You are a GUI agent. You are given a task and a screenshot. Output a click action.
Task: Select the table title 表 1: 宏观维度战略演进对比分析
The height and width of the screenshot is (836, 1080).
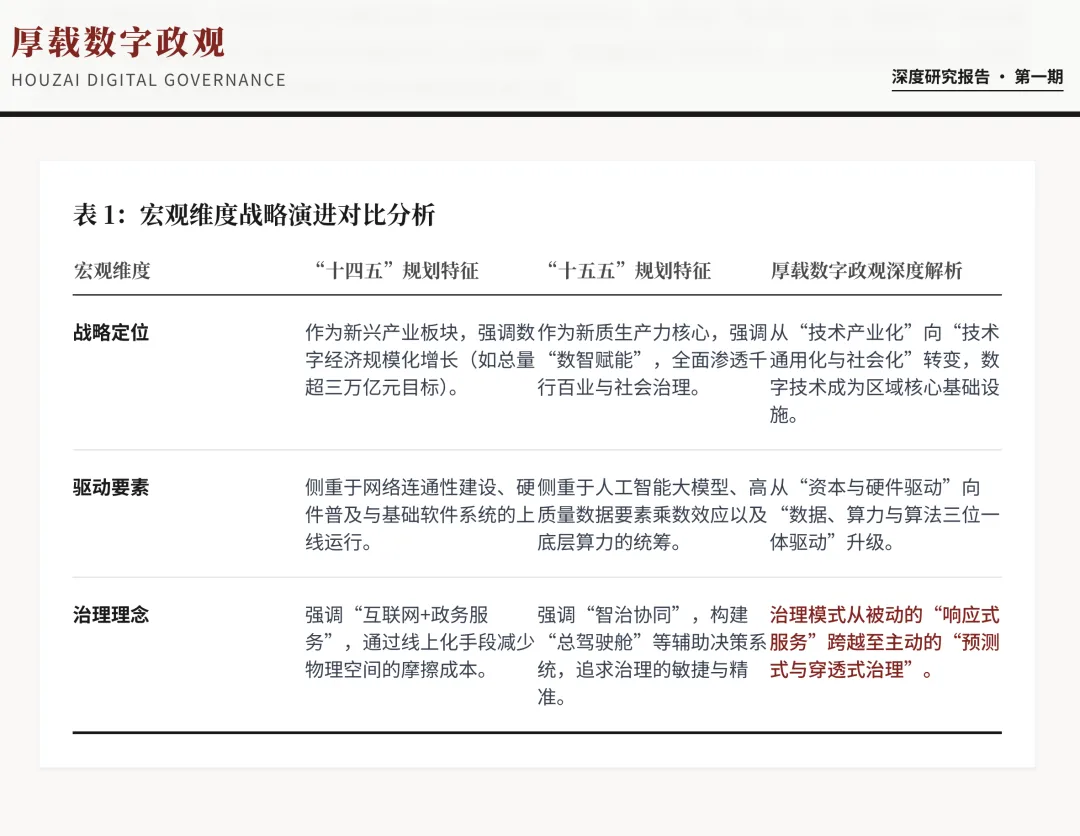pyautogui.click(x=254, y=215)
